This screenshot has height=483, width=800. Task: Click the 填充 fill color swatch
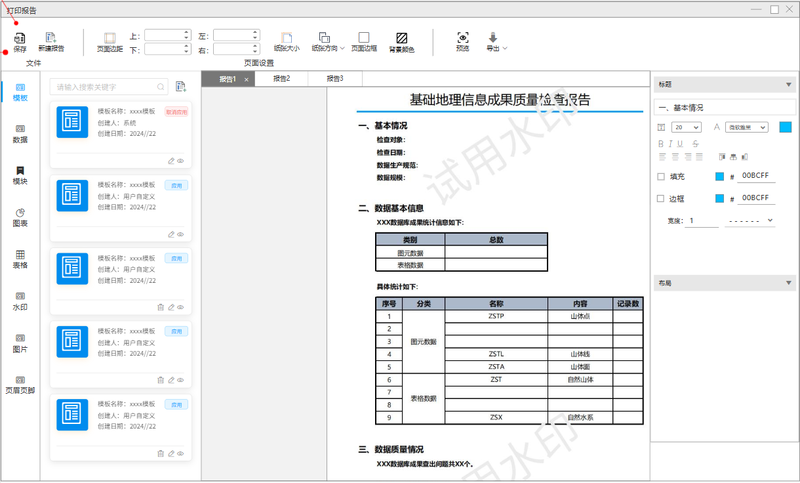[x=719, y=176]
